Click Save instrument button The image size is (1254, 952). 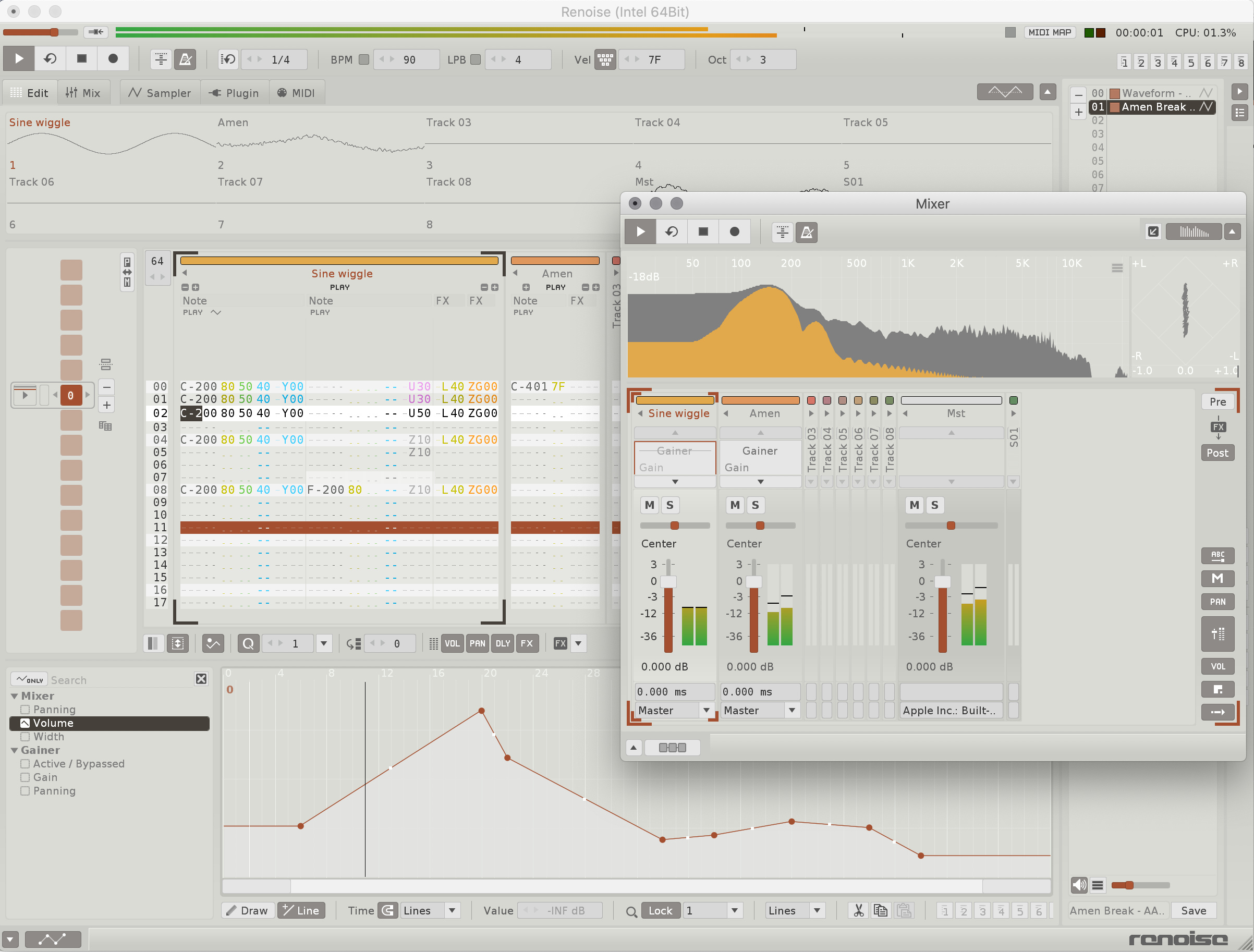click(x=1194, y=910)
